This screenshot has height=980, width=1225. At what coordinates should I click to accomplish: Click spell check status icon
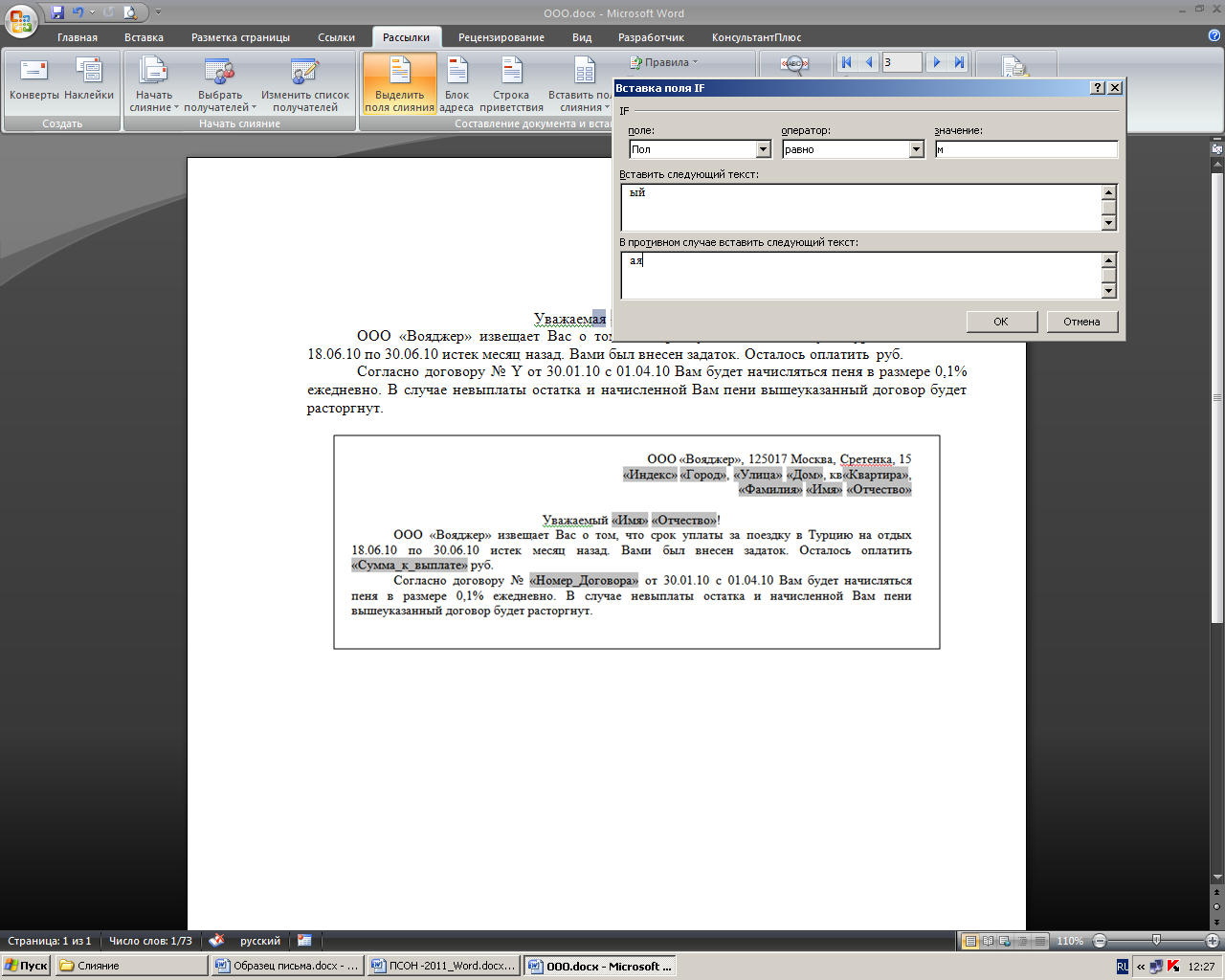point(216,941)
